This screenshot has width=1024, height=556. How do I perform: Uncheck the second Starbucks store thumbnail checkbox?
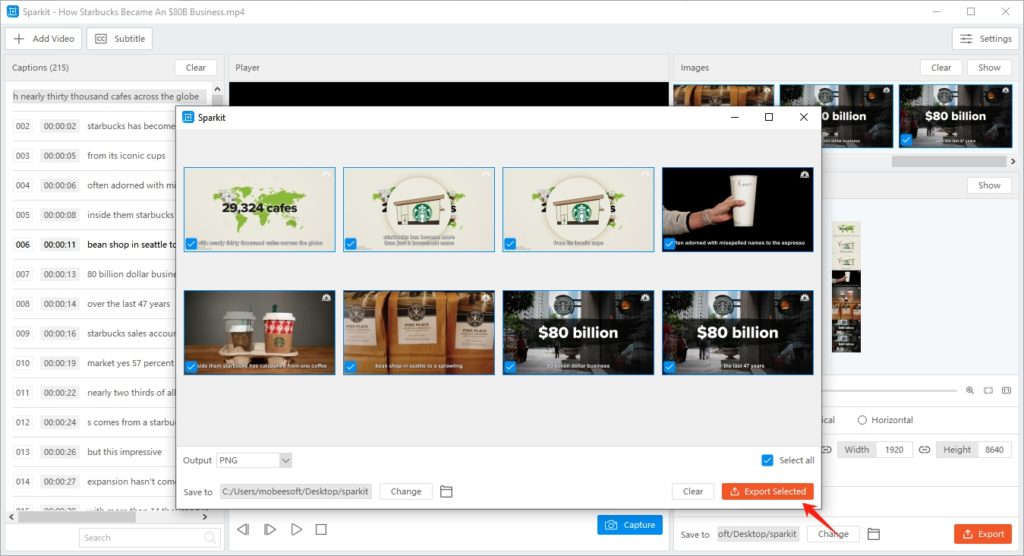(x=351, y=244)
